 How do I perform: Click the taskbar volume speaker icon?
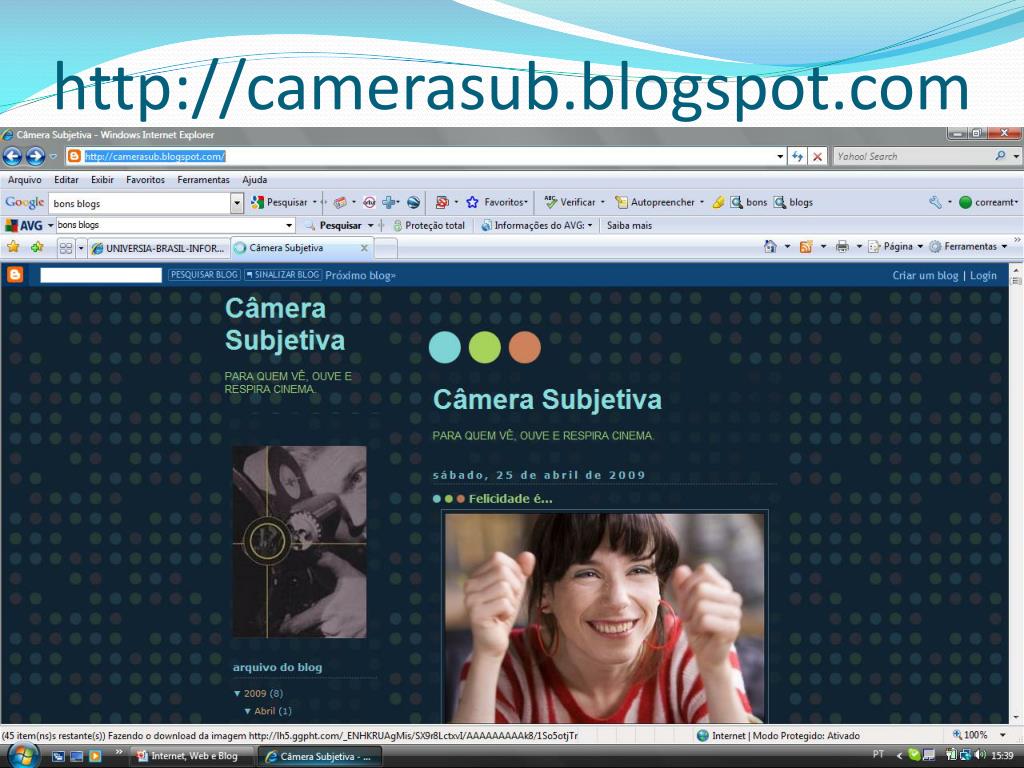(x=980, y=754)
